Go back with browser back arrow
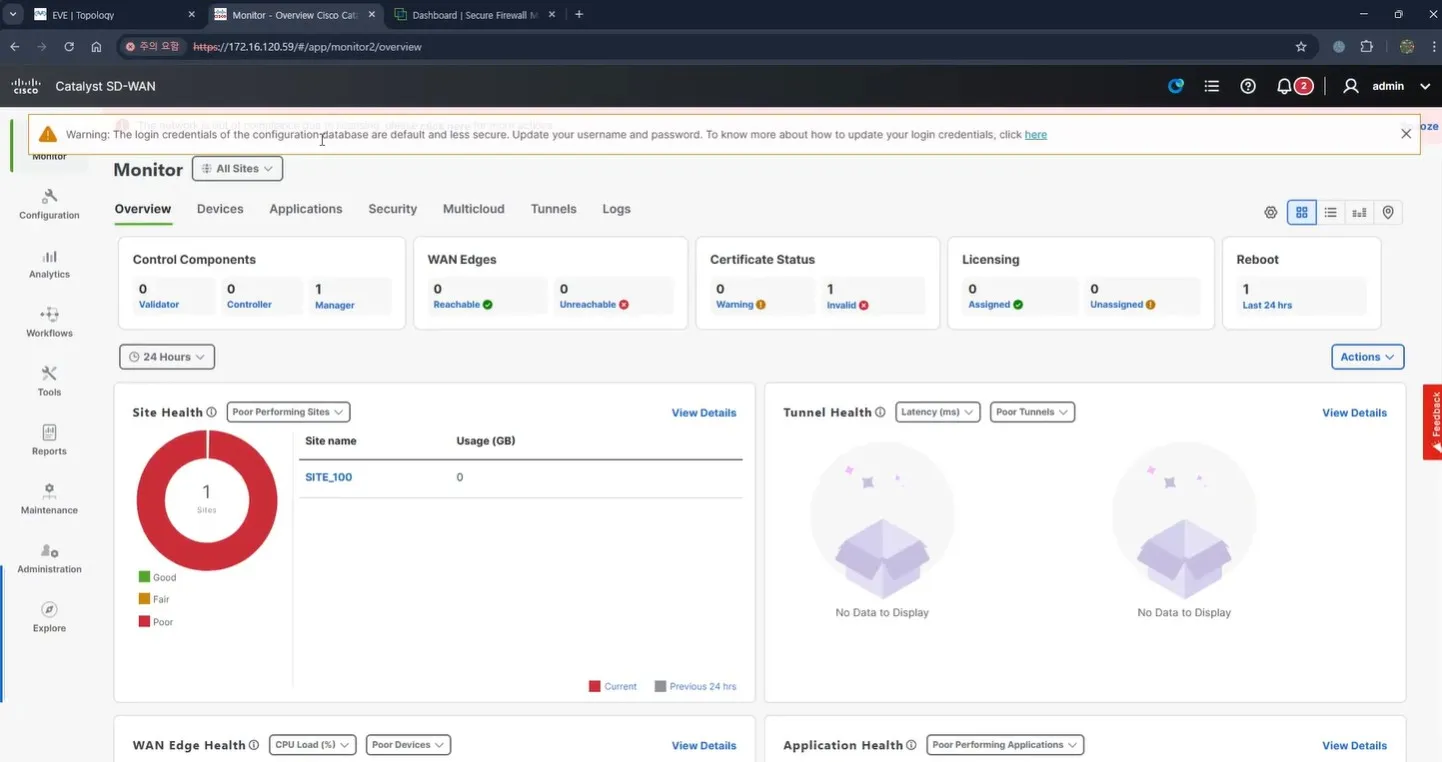Image resolution: width=1442 pixels, height=762 pixels. (x=14, y=46)
